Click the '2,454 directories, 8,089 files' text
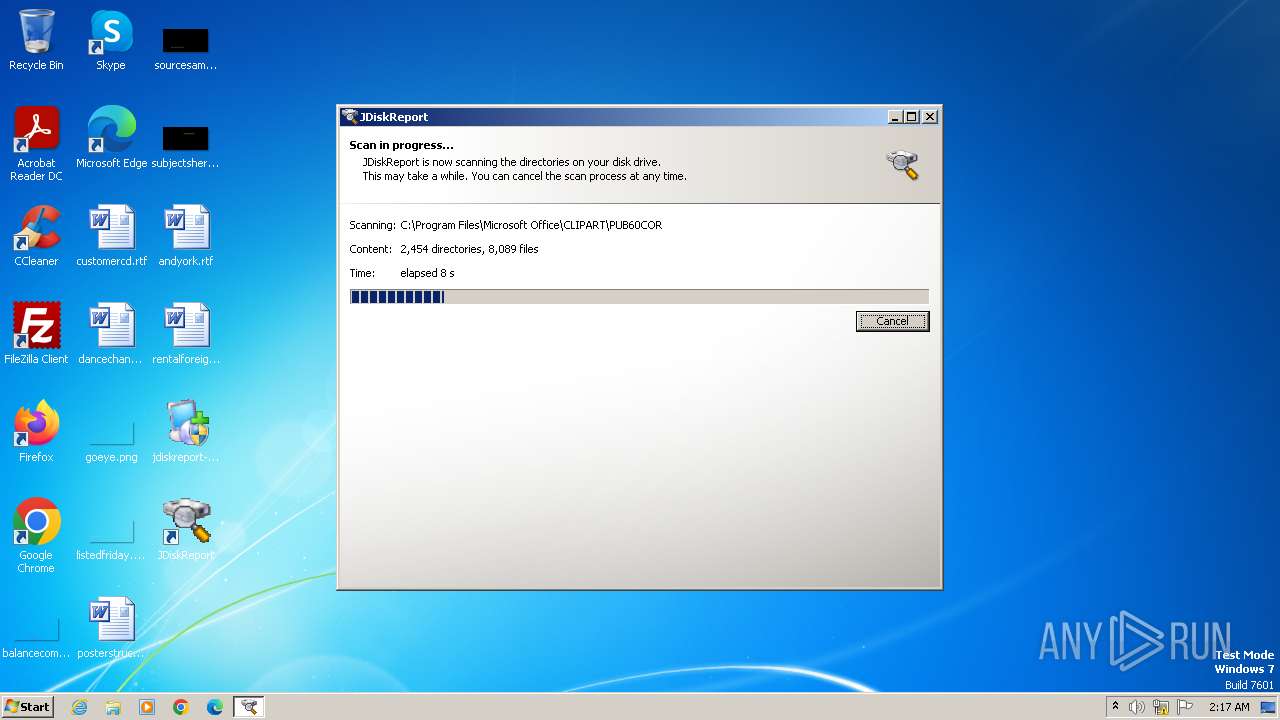Image resolution: width=1280 pixels, height=720 pixels. 469,249
